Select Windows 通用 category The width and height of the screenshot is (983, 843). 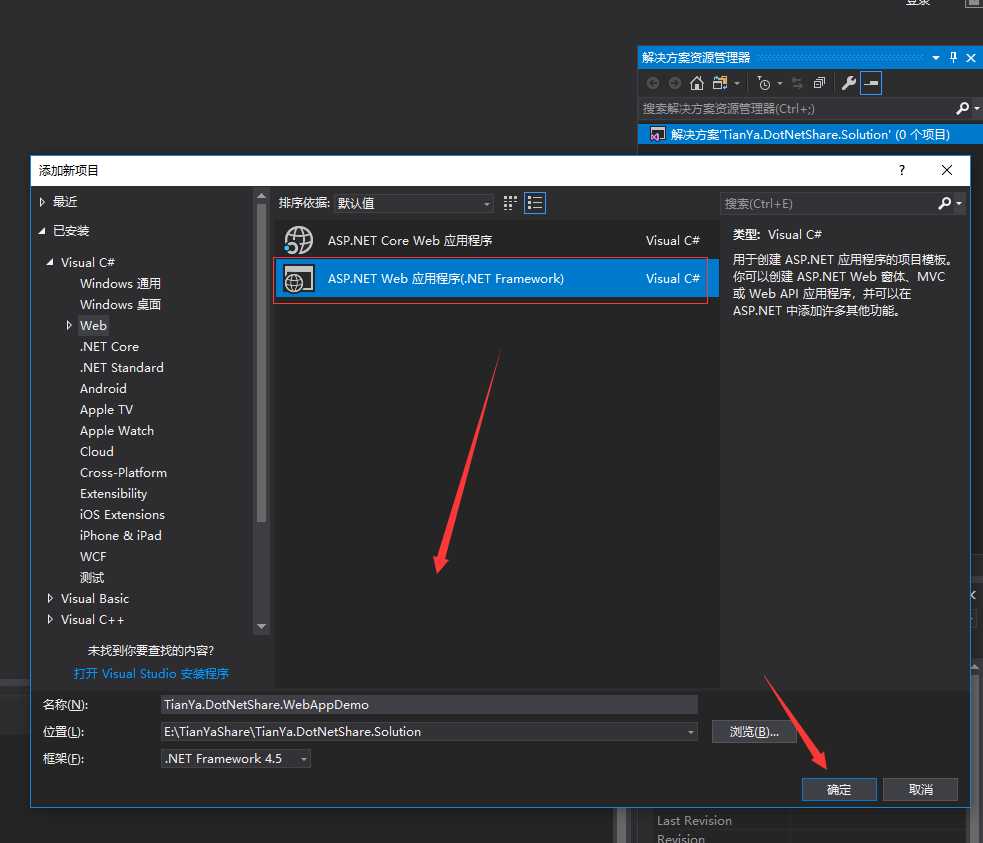point(120,283)
